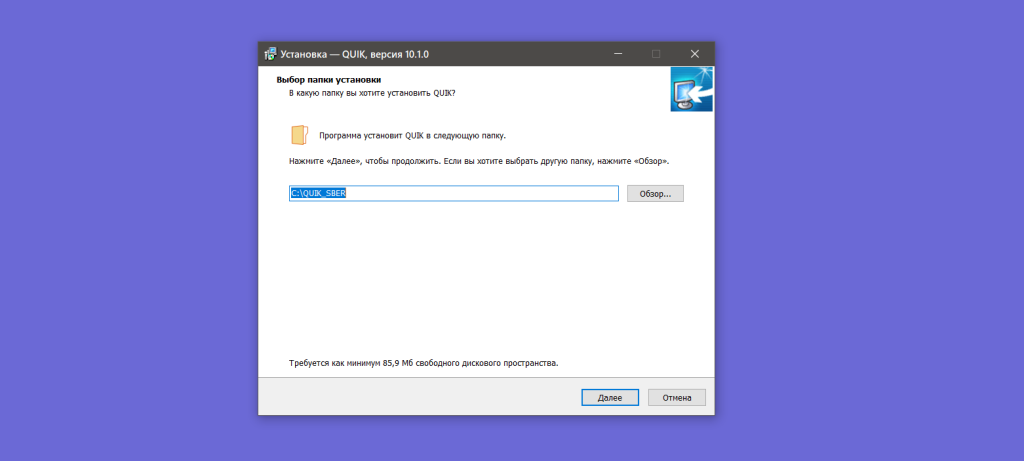Click the text 'В какую папку вы хотите установить QUIK?'
This screenshot has width=1024, height=461.
(x=372, y=93)
